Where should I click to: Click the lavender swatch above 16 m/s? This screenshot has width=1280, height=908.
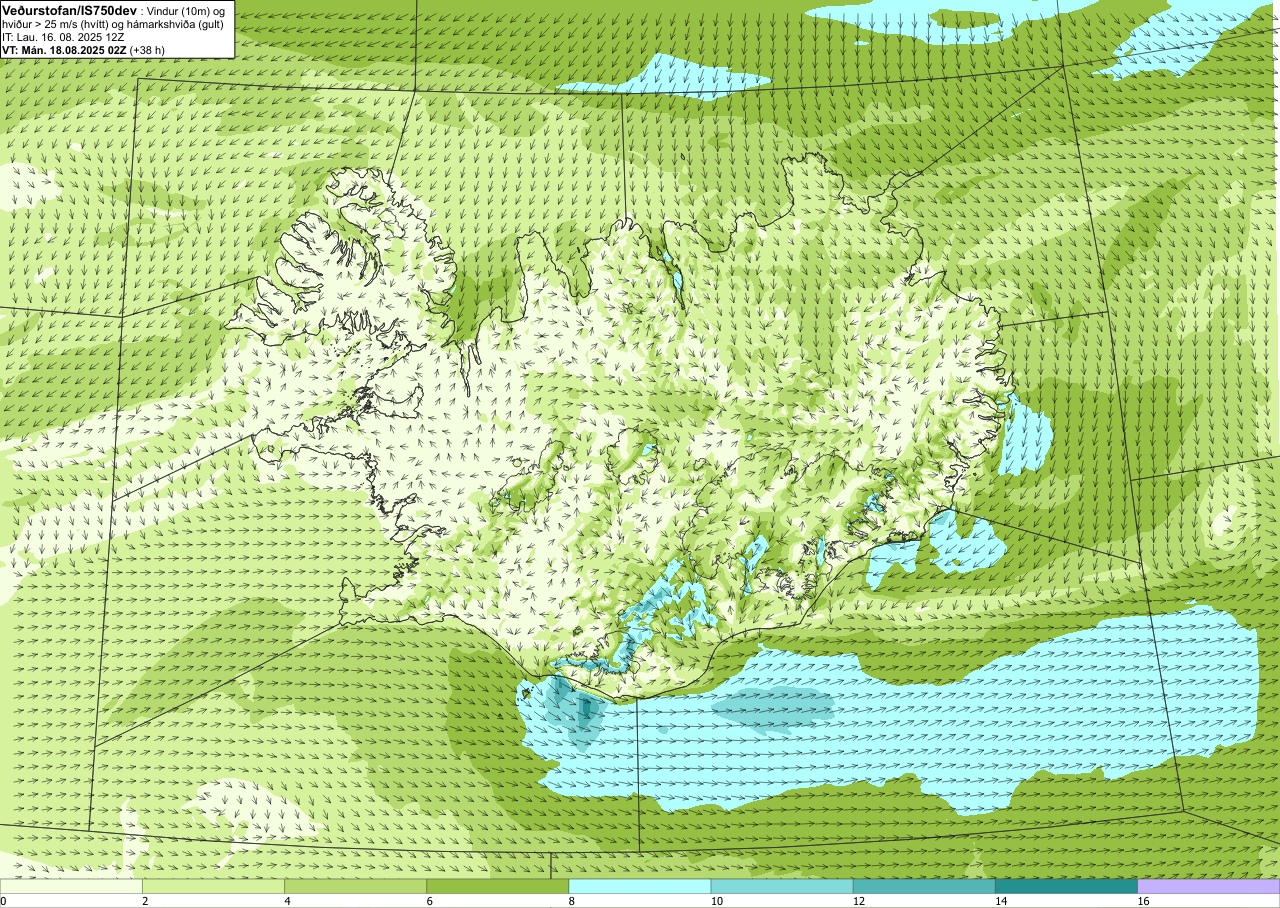[x=1209, y=886]
